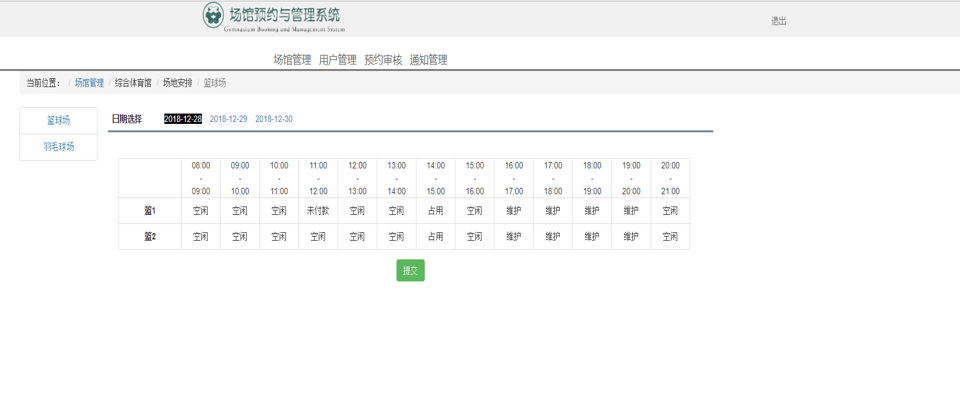Screen dimensions: 960x413
Task: Select 篮1 slot at 08:00 (空闲)
Action: 201,210
